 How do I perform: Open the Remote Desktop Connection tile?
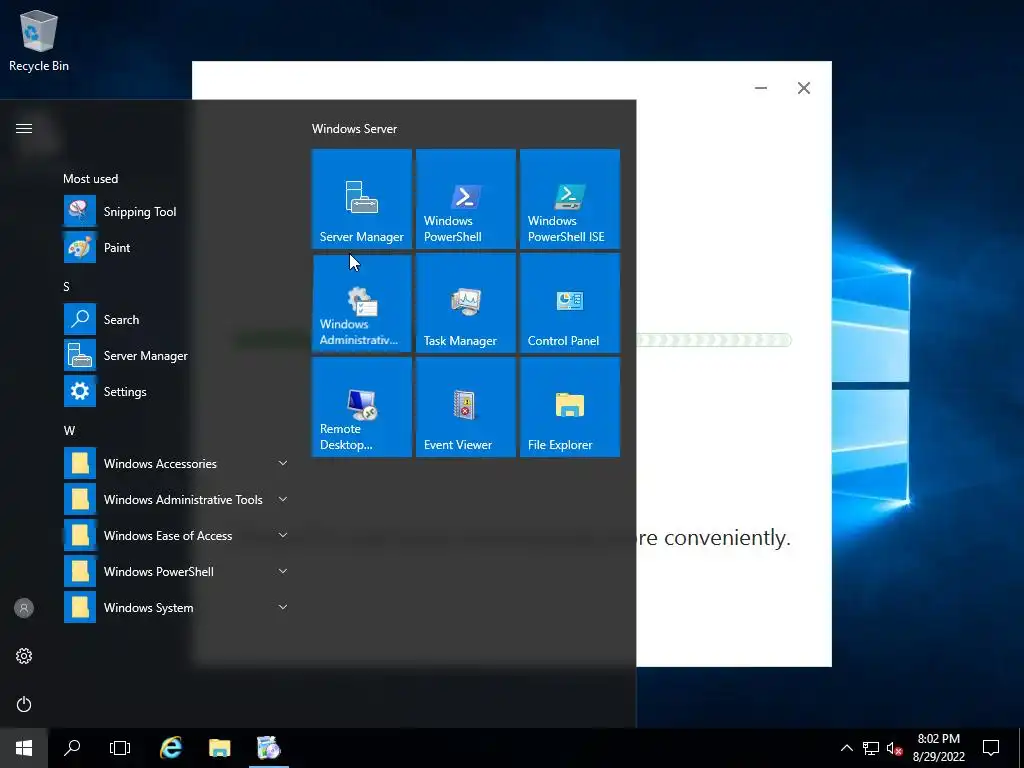coord(362,407)
